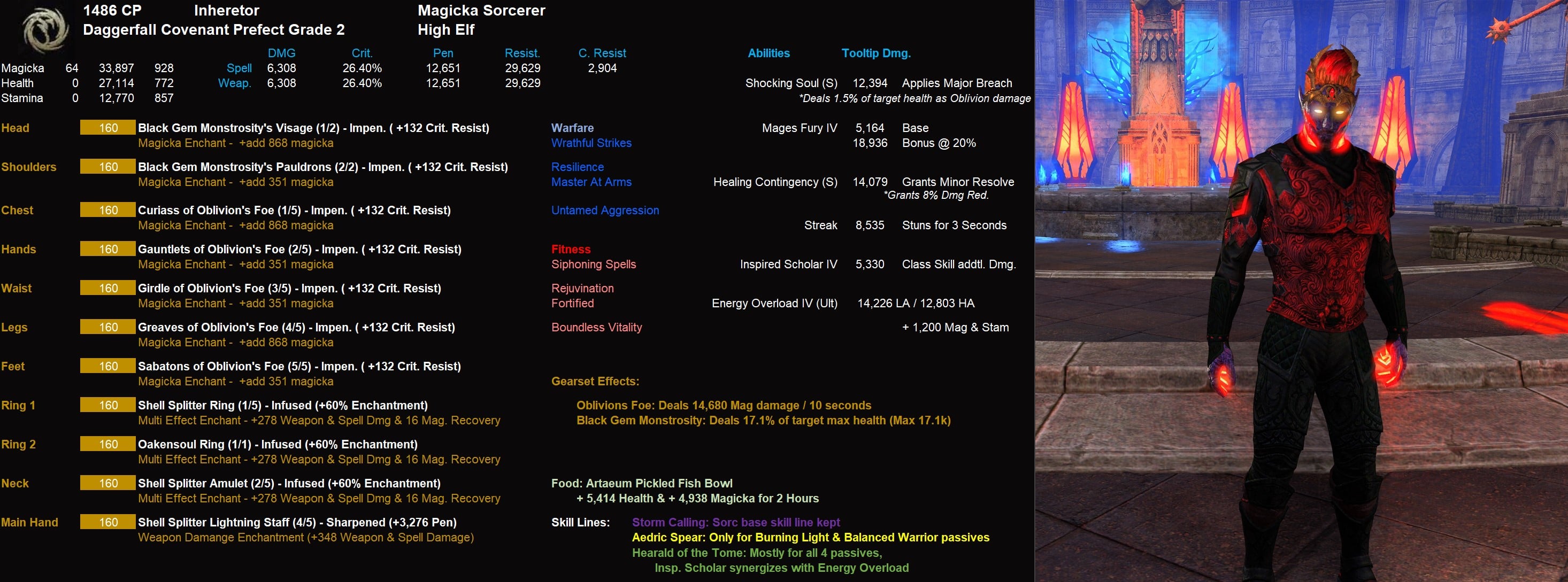The width and height of the screenshot is (1568, 582).
Task: Select the Master At Arms perk
Action: [x=591, y=182]
